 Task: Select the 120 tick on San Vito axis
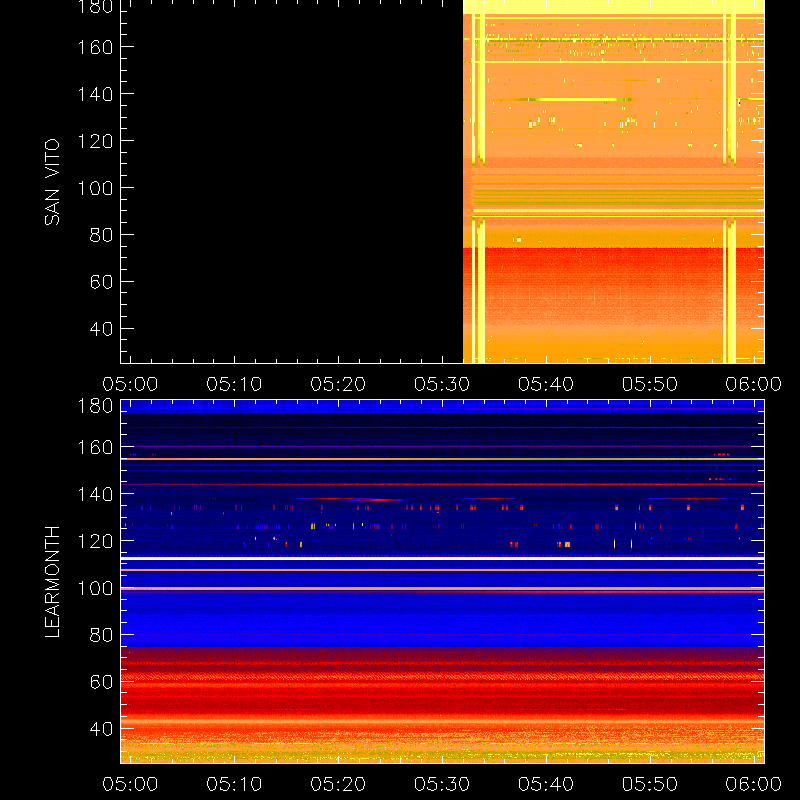tap(95, 141)
